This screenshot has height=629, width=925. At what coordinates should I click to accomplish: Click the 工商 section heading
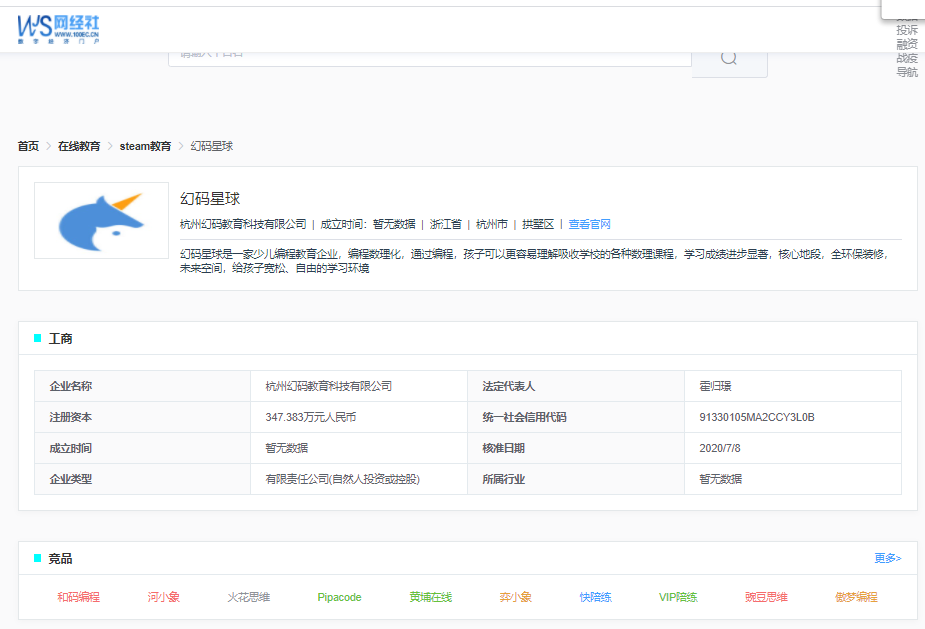[60, 339]
